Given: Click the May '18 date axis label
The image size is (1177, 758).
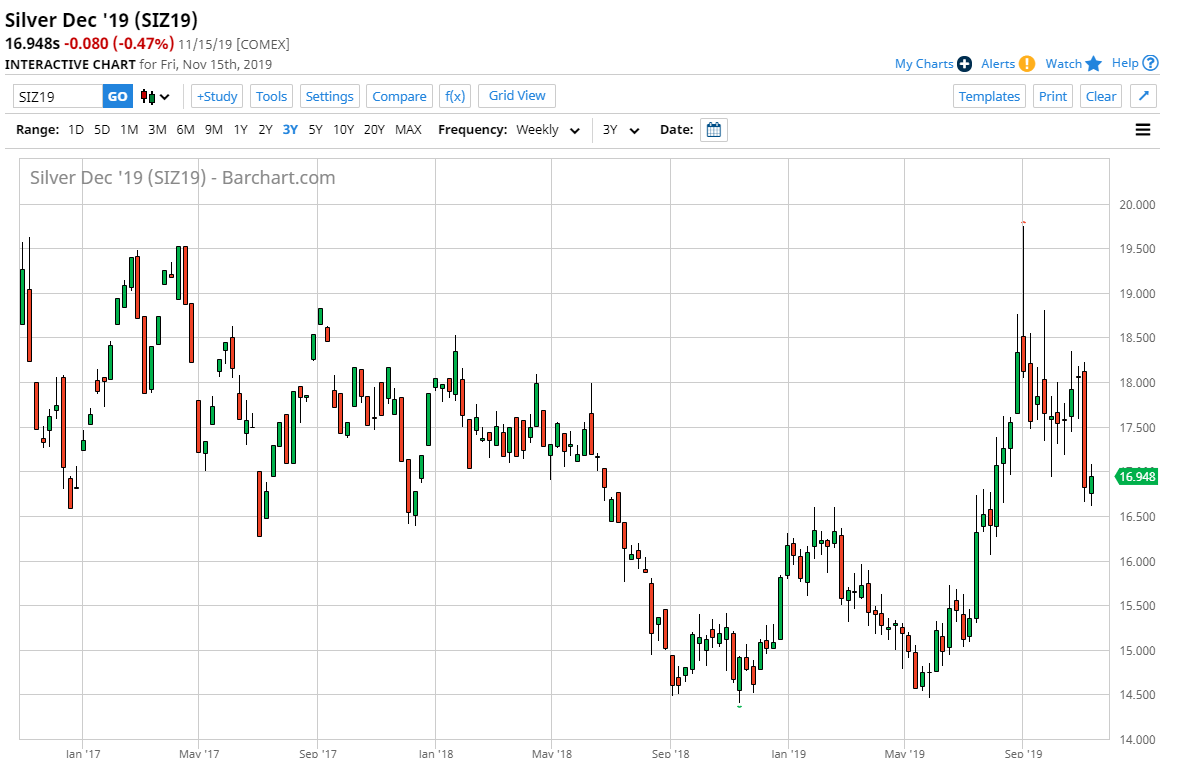Looking at the screenshot, I should click(552, 753).
